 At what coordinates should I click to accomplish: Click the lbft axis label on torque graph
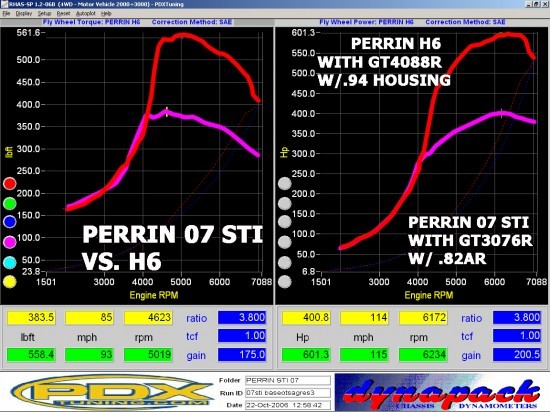[x=9, y=152]
